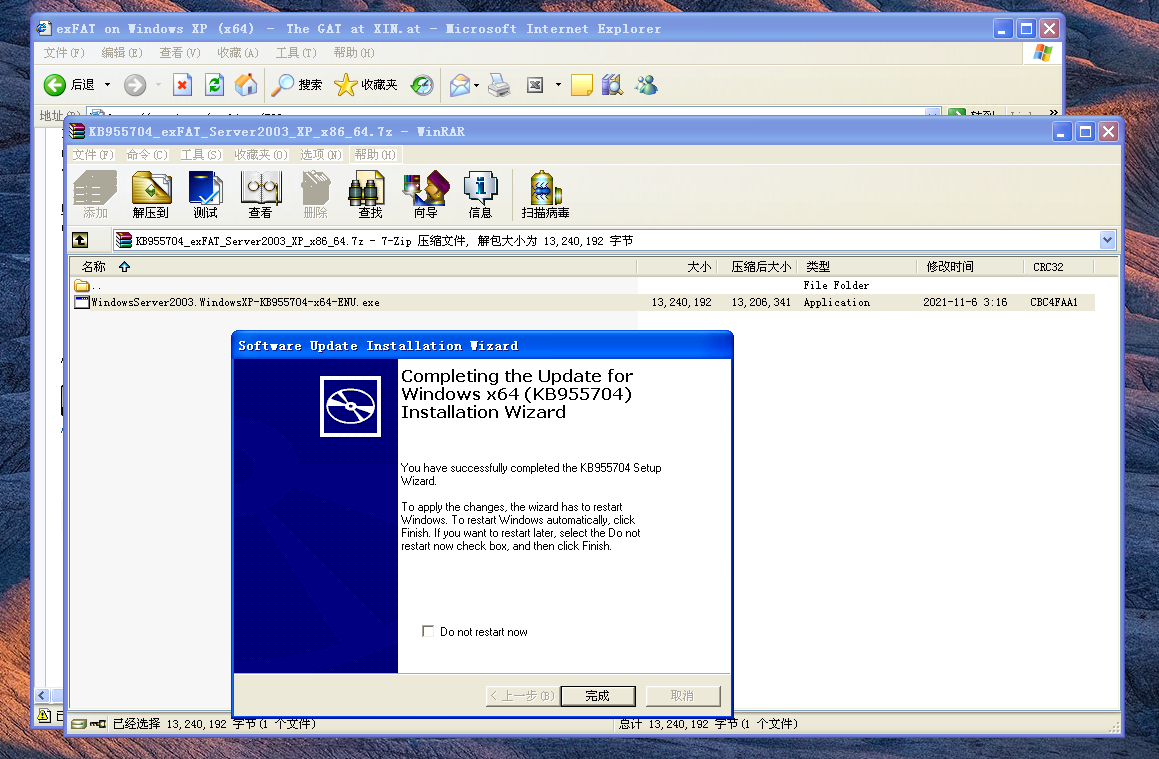
Task: Click 解压到 (Extract To) in WinRAR toolbar
Action: pos(151,195)
